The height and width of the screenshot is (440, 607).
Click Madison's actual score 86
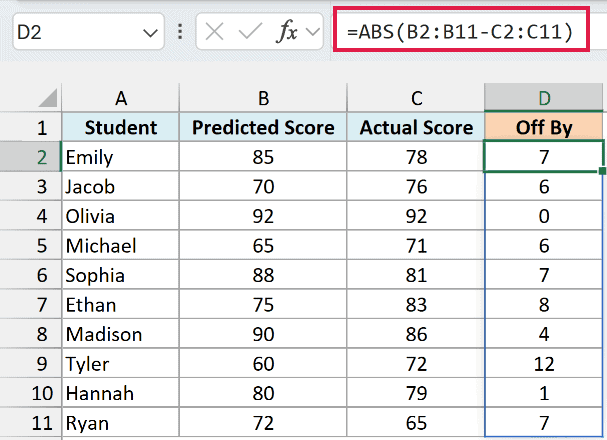pos(416,334)
